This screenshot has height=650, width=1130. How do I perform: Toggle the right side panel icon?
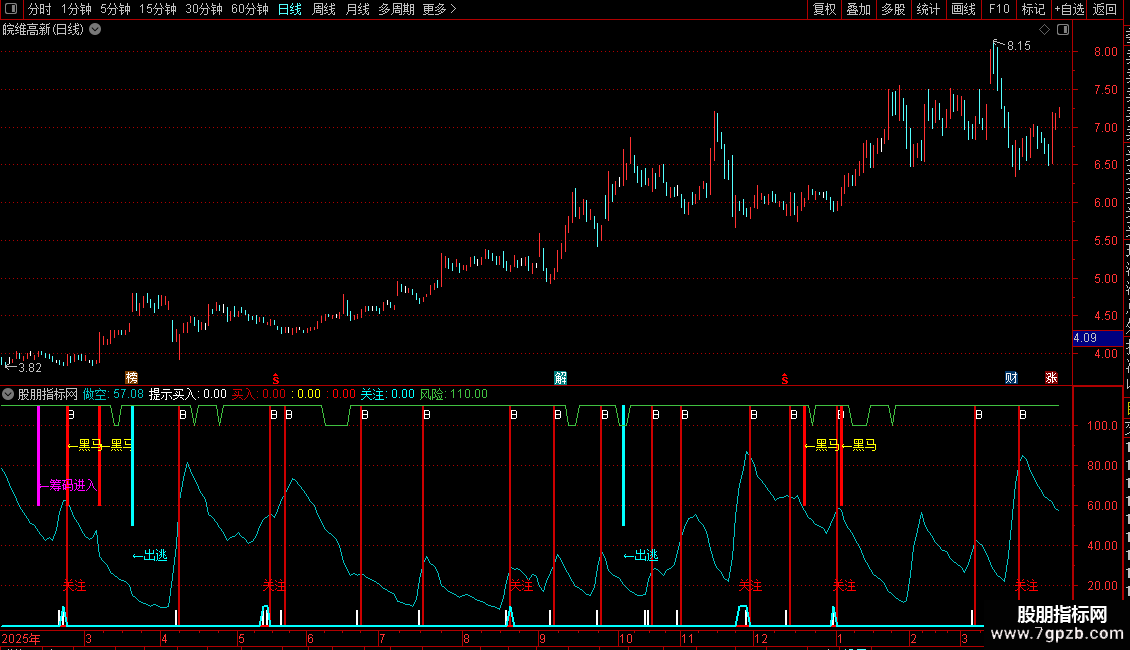click(1063, 30)
